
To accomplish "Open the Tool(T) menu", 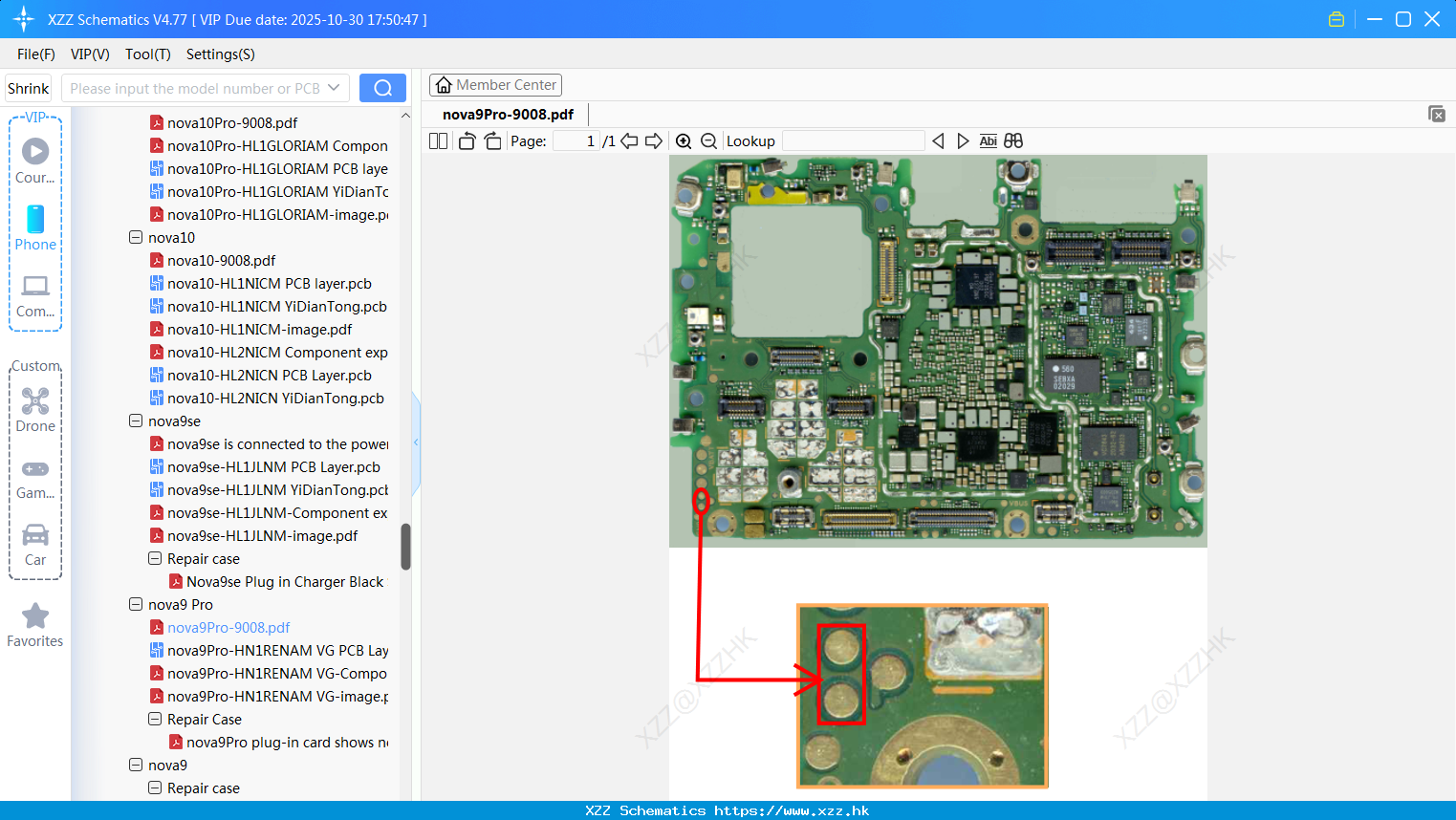I will click(x=148, y=54).
